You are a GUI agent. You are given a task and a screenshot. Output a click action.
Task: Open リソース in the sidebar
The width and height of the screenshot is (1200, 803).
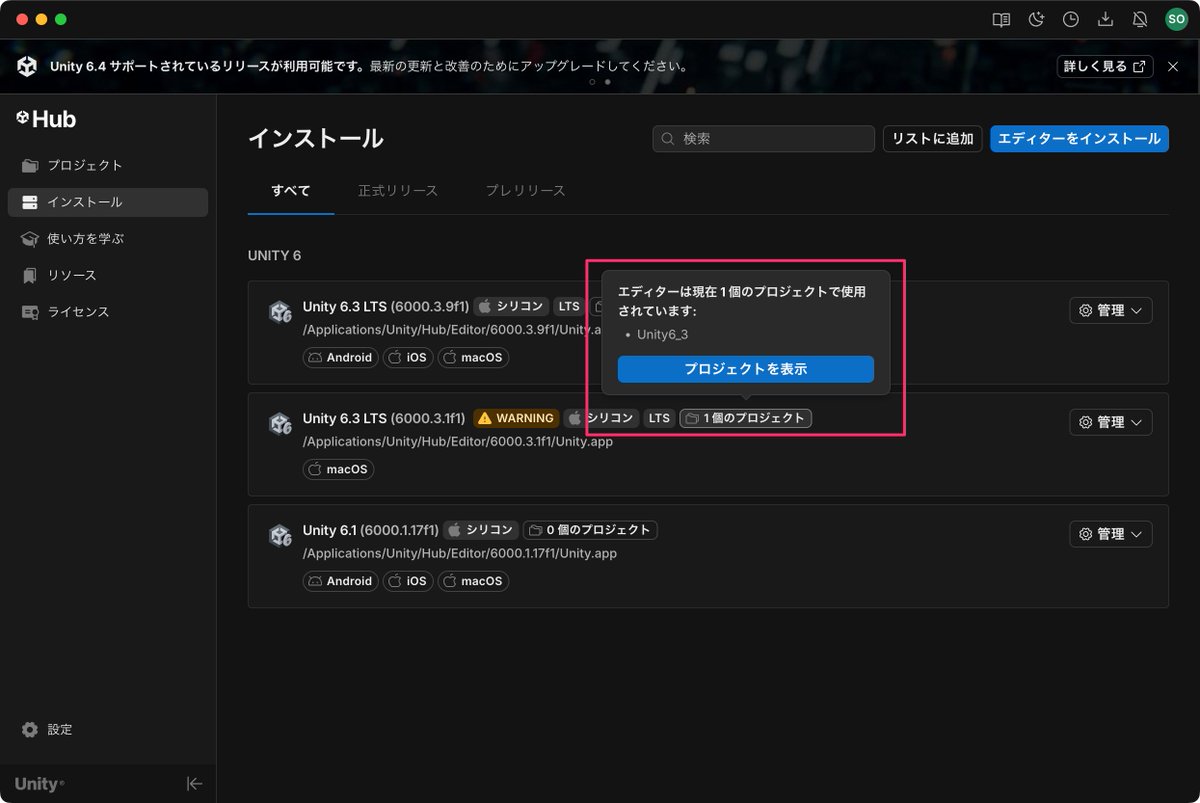click(x=108, y=275)
